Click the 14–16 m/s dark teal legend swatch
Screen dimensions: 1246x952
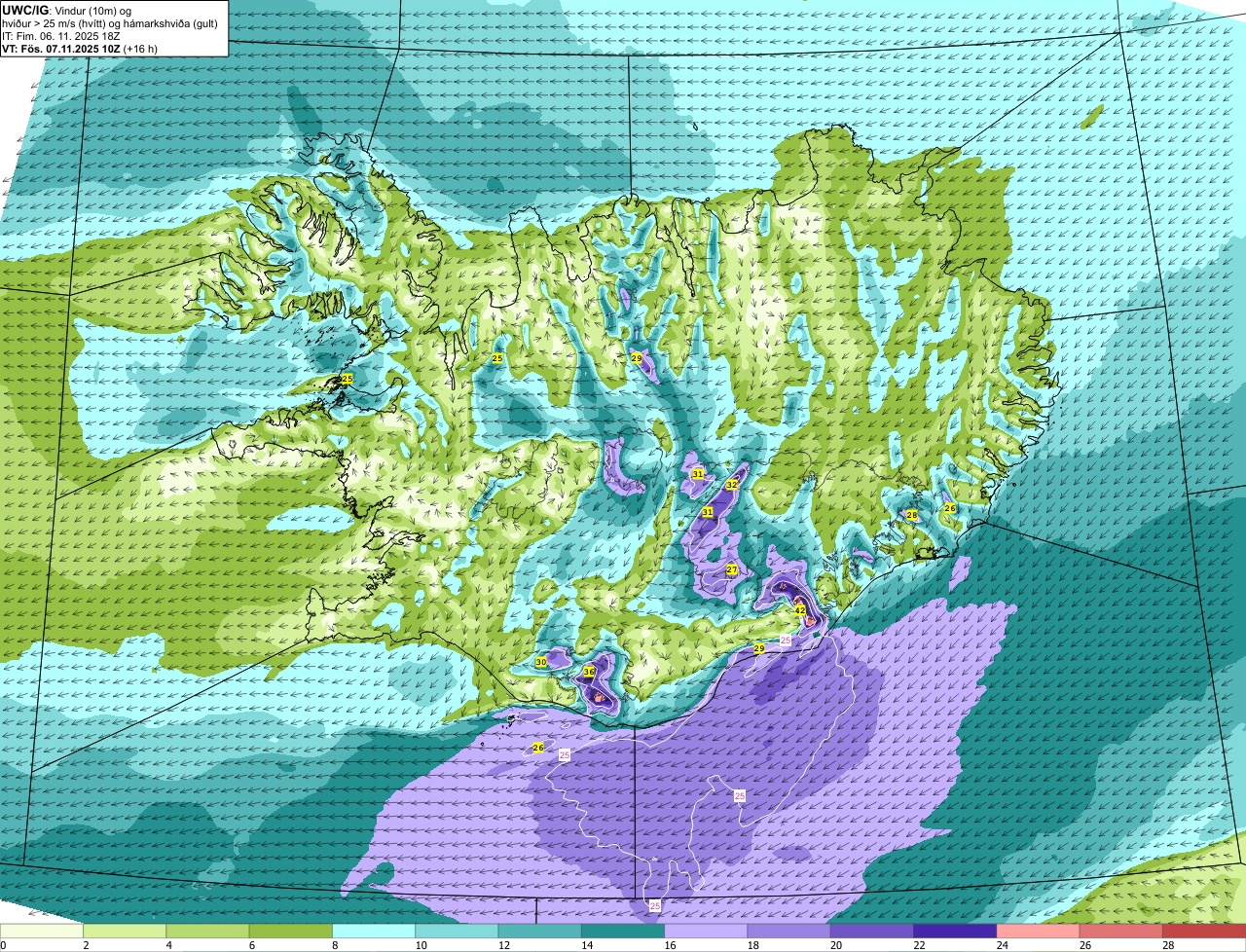coord(623,932)
